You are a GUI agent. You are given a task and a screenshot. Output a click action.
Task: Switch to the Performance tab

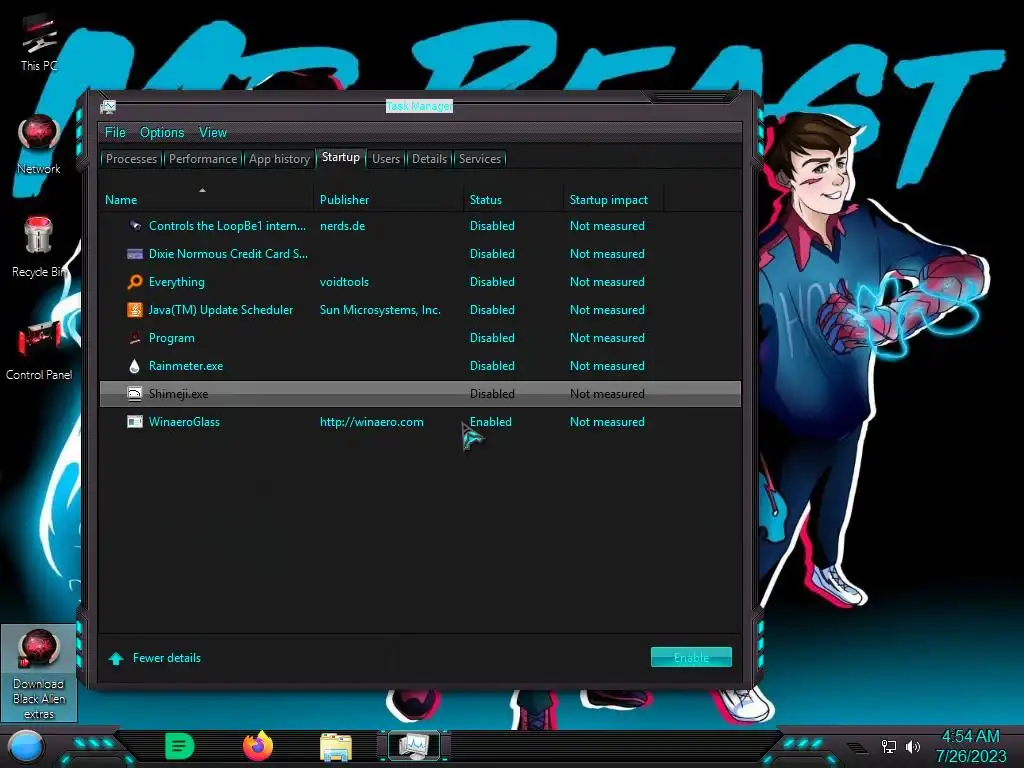click(x=203, y=159)
